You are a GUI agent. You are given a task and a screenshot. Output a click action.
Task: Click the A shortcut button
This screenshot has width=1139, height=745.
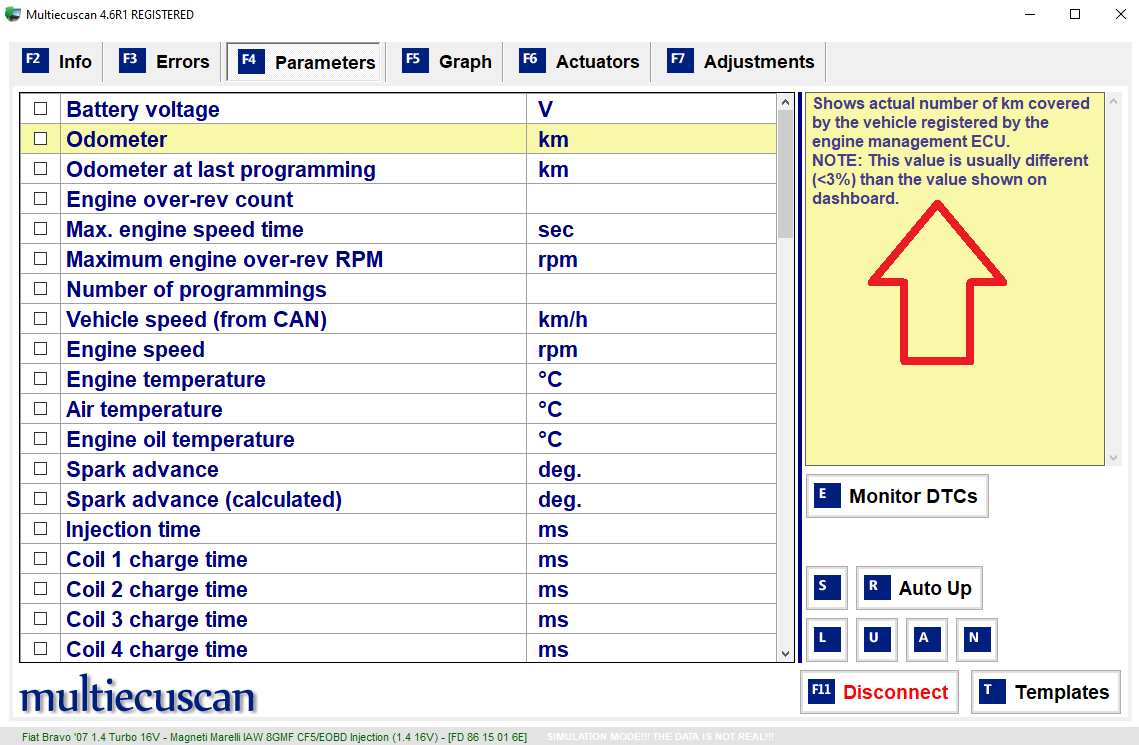click(926, 639)
